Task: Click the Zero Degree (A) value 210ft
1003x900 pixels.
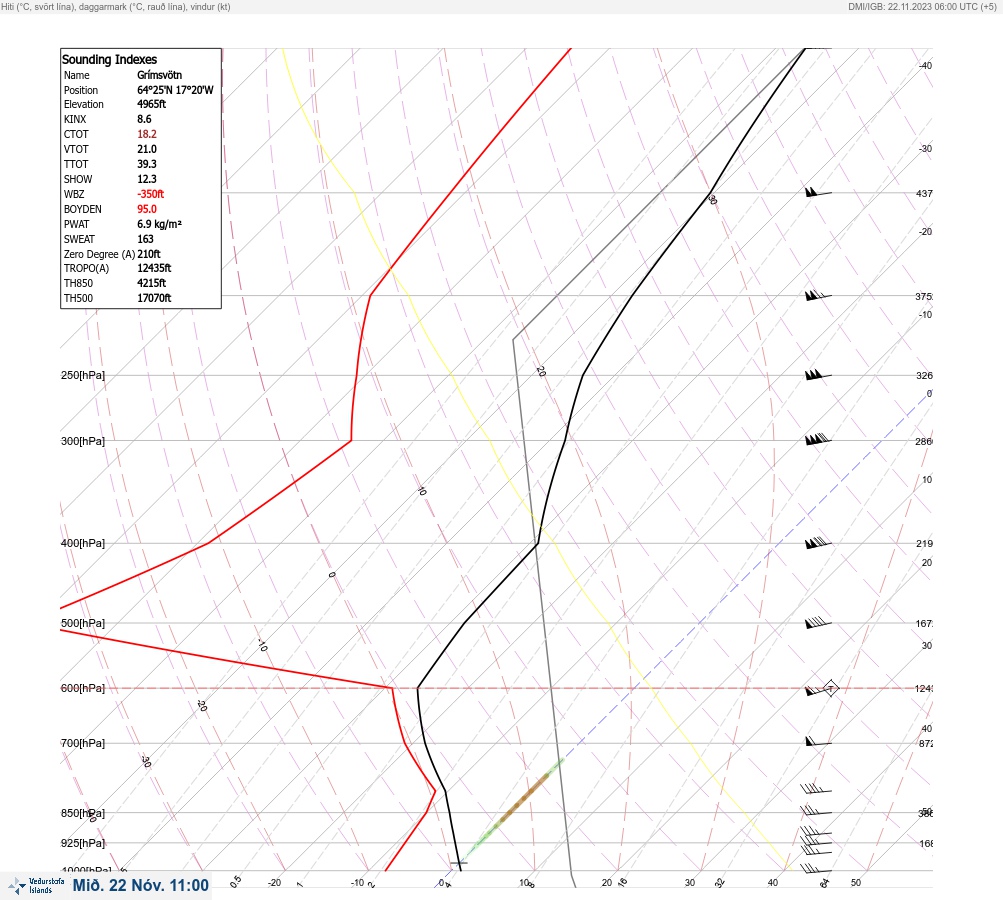Action: coord(149,254)
